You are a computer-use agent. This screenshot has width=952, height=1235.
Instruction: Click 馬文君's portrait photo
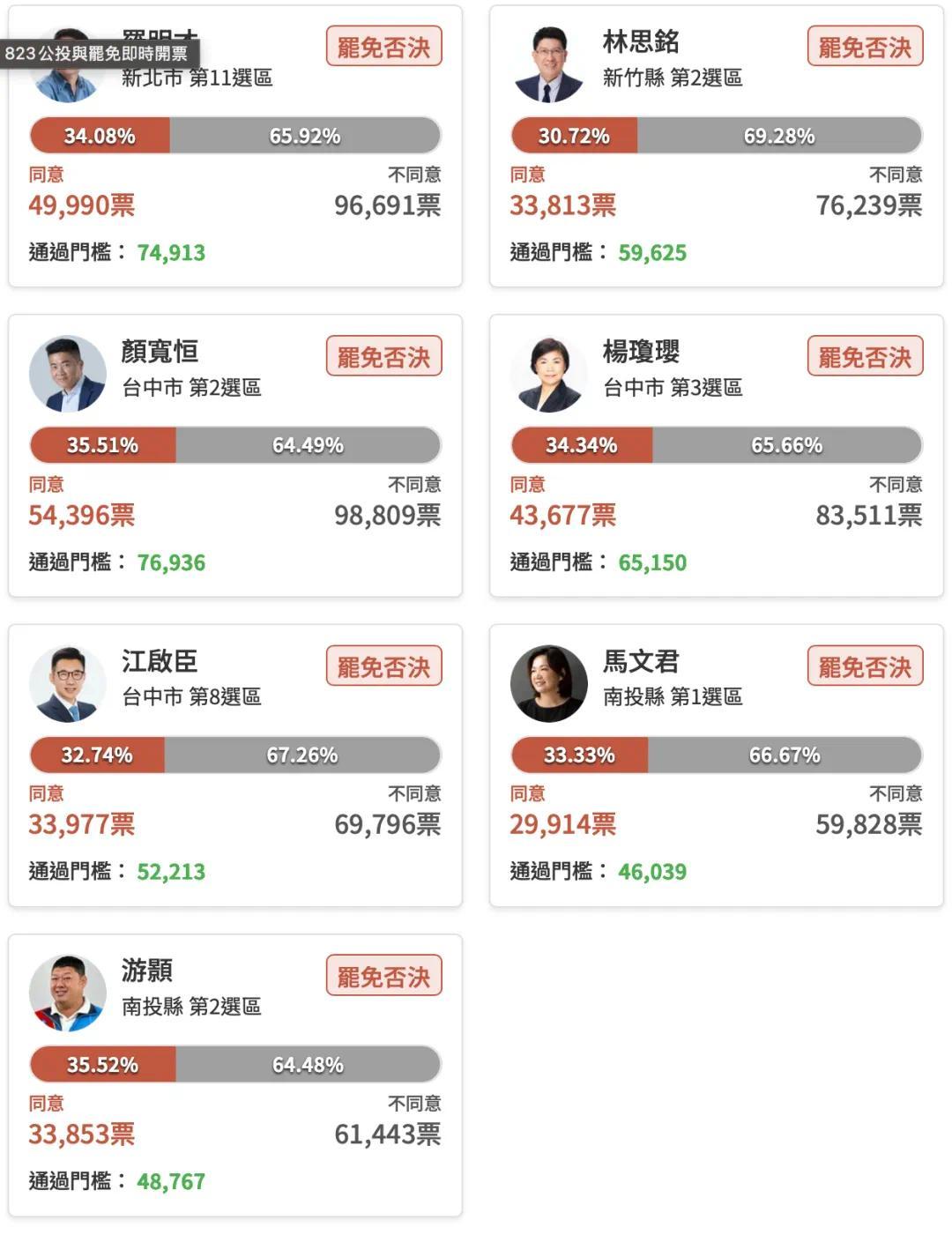548,683
